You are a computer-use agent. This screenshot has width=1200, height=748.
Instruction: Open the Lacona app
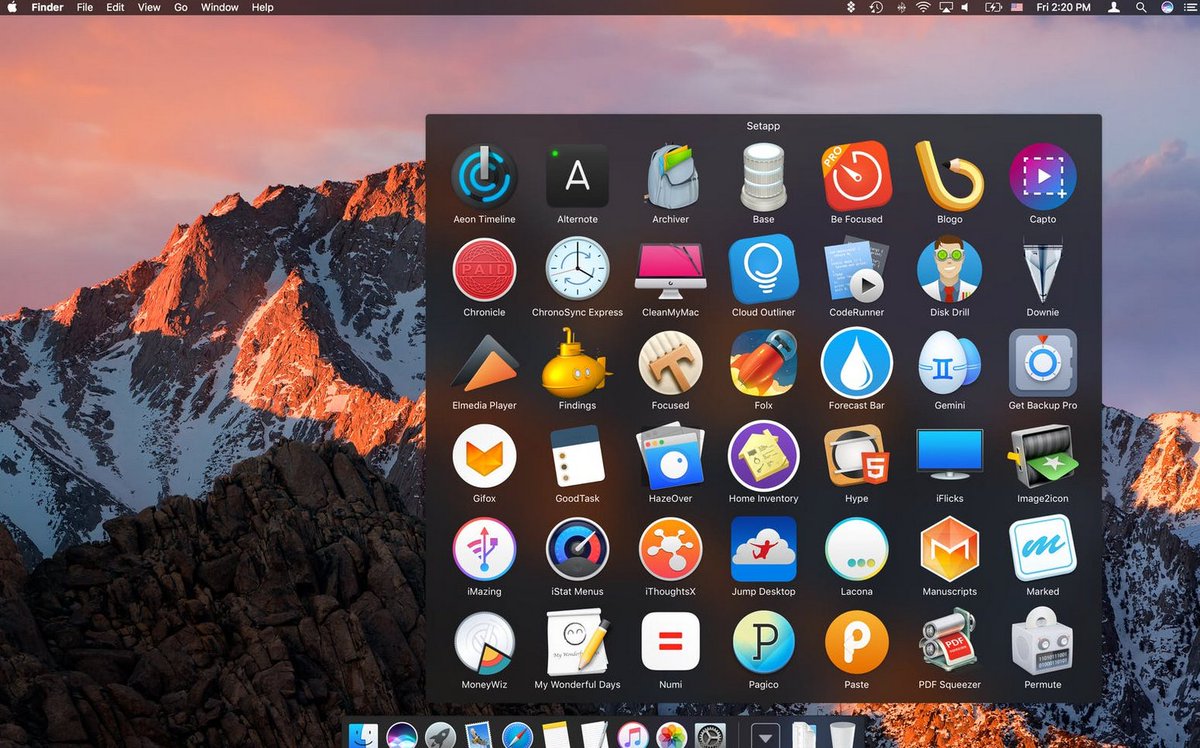tap(856, 549)
